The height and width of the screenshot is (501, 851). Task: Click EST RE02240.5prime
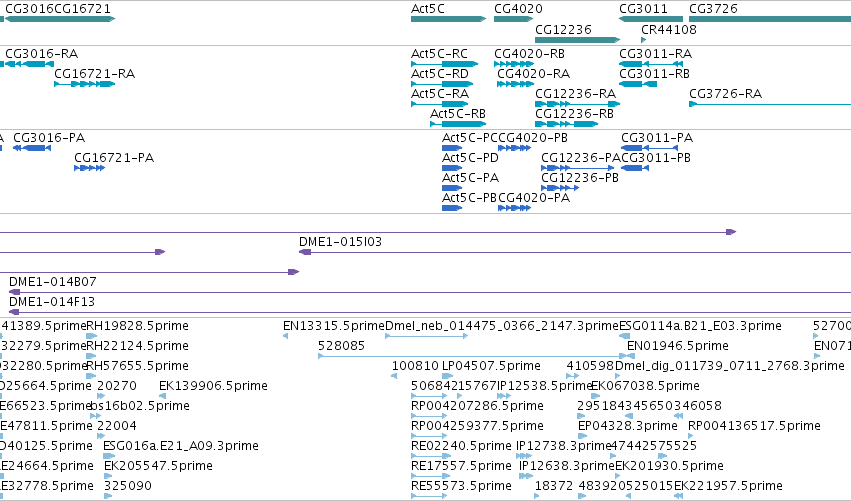click(x=429, y=457)
